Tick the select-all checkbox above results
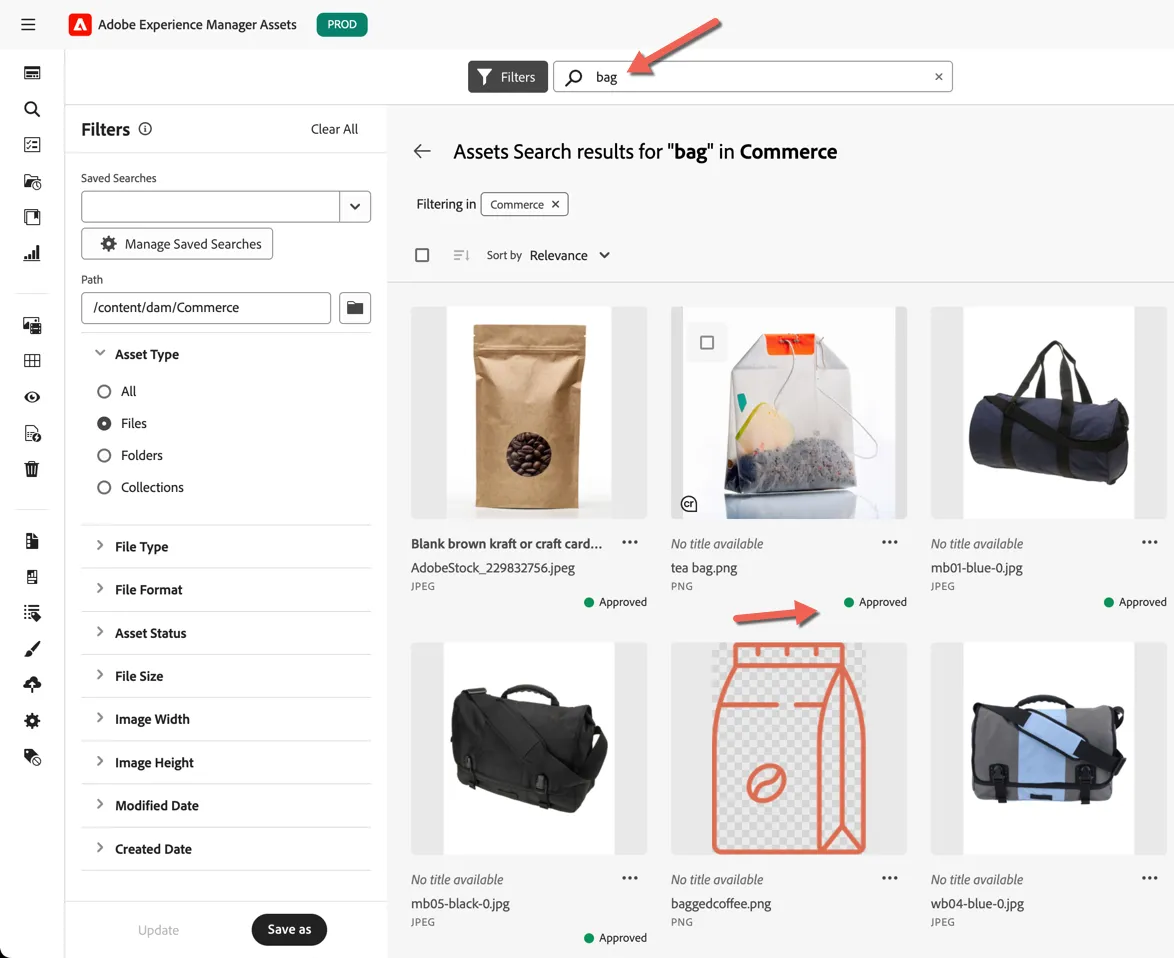This screenshot has height=958, width=1174. click(x=422, y=255)
